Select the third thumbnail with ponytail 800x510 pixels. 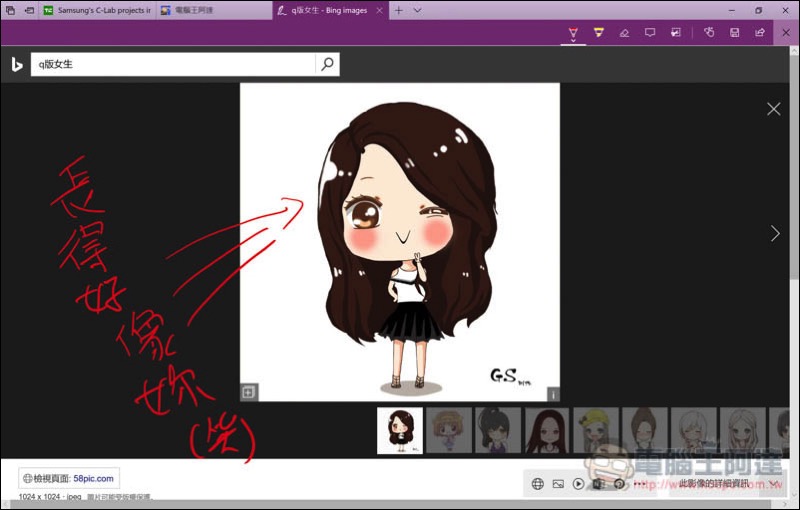click(497, 430)
